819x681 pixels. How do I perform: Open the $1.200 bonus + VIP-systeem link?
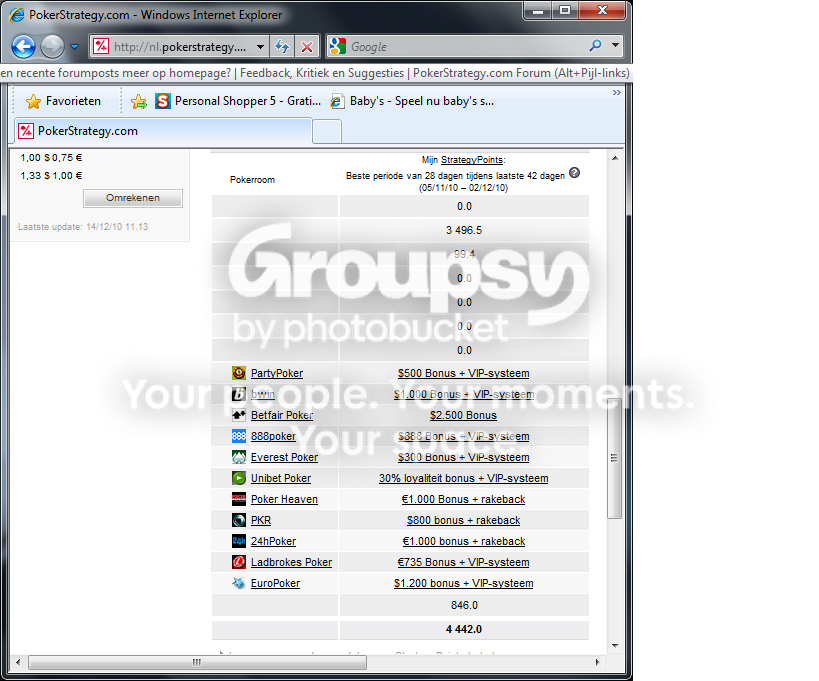[x=463, y=583]
